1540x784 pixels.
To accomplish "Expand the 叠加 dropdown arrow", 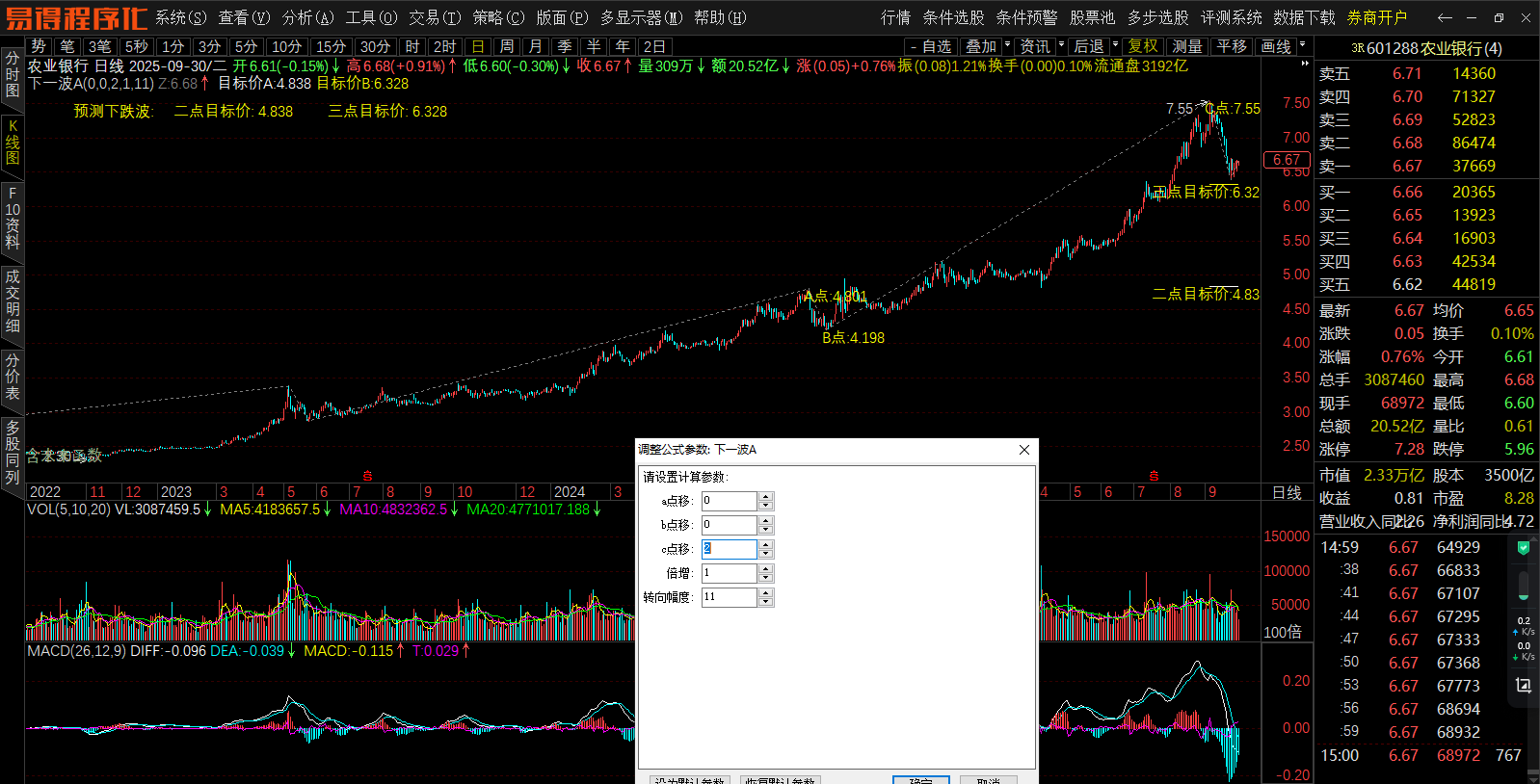I will 1008,44.
